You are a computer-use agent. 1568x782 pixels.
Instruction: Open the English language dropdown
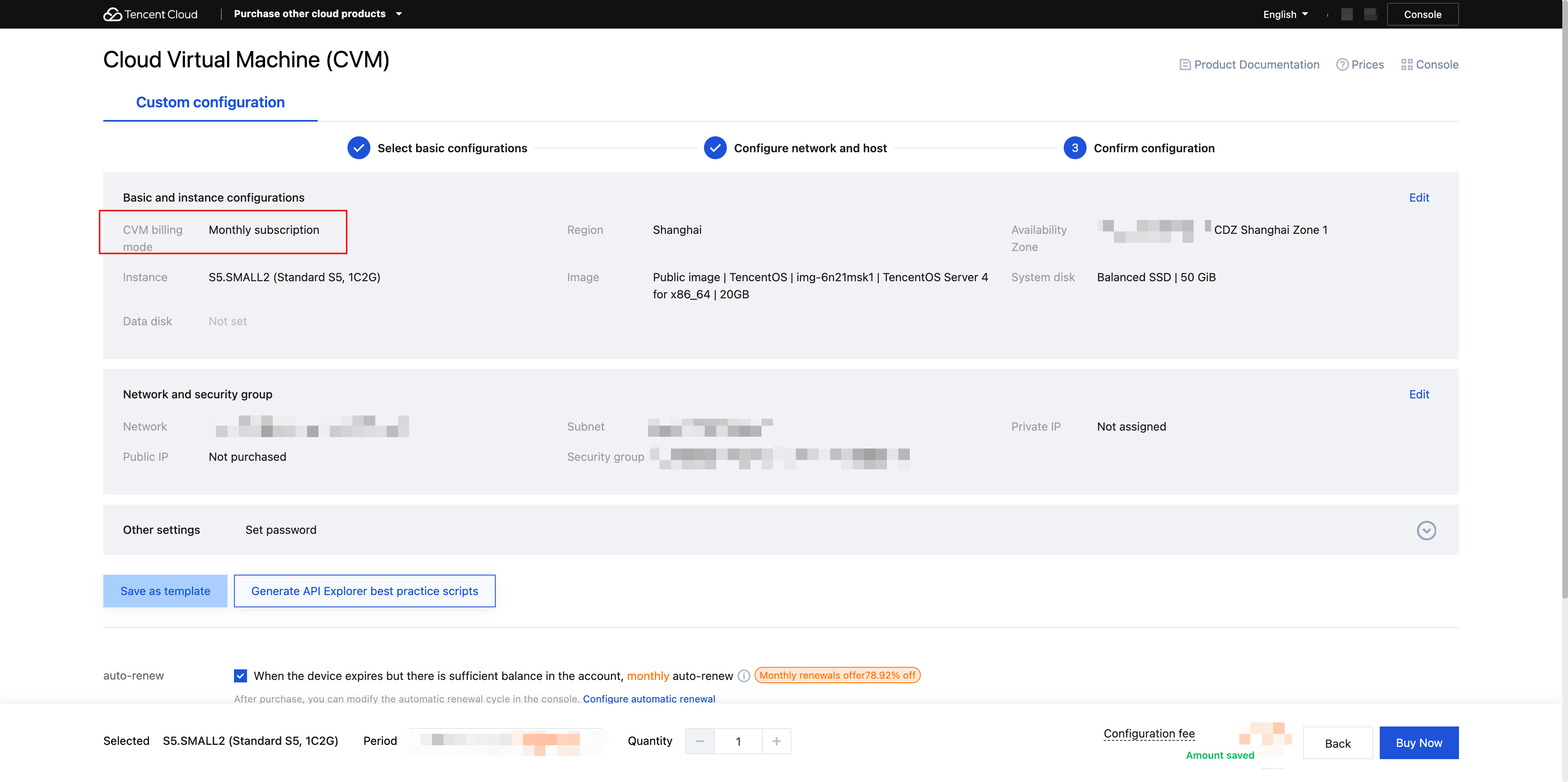(x=1285, y=14)
